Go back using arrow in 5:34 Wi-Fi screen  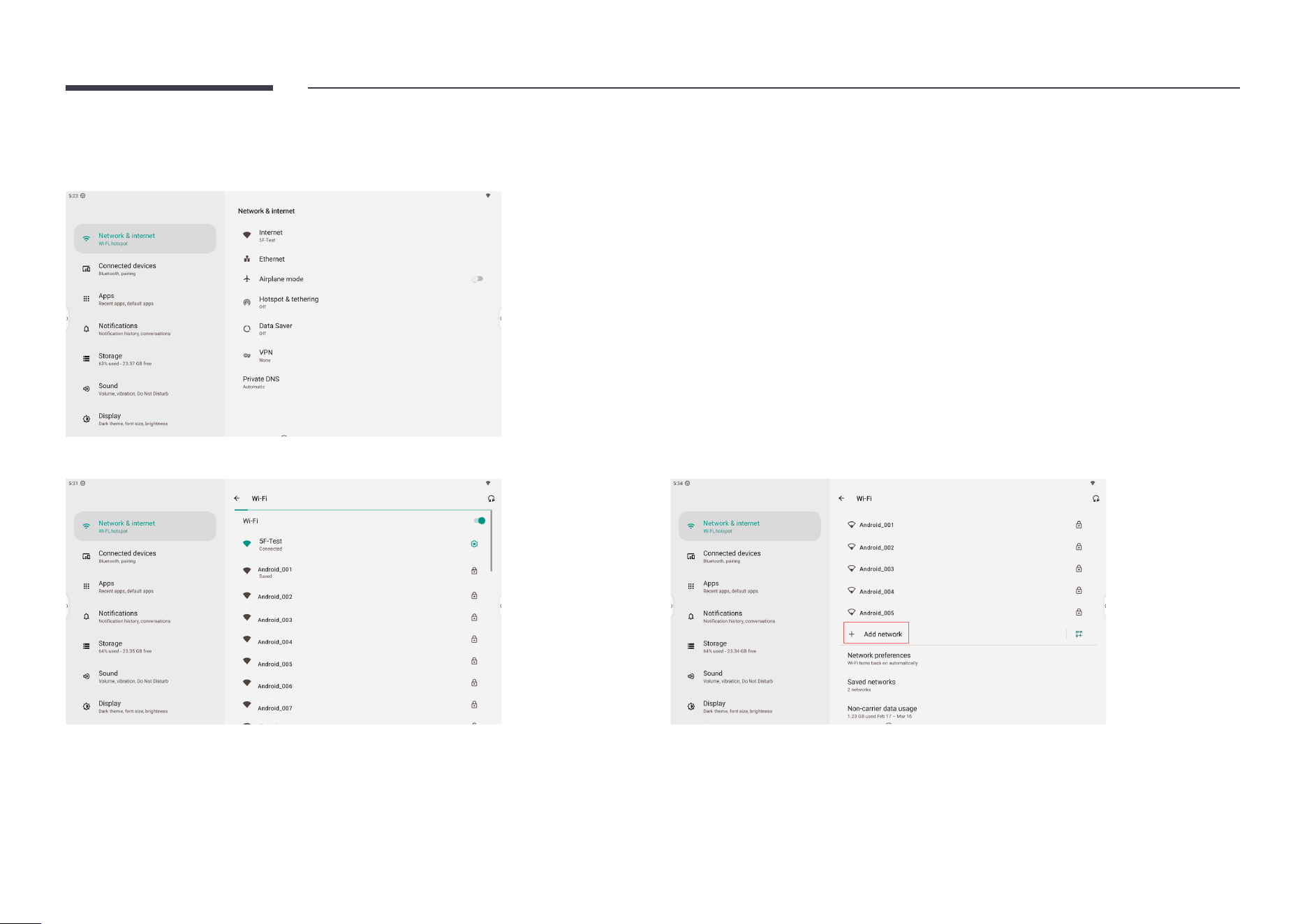click(x=841, y=498)
